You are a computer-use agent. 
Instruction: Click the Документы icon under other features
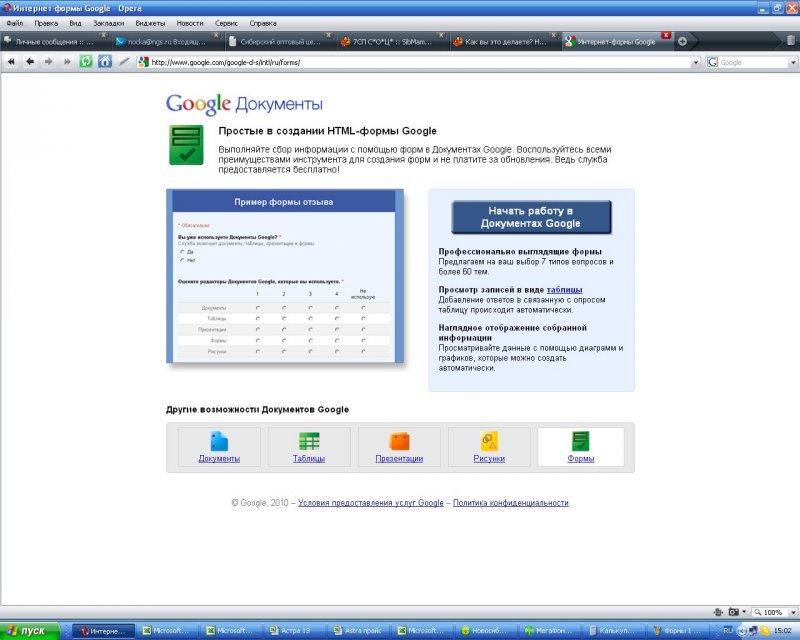219,441
